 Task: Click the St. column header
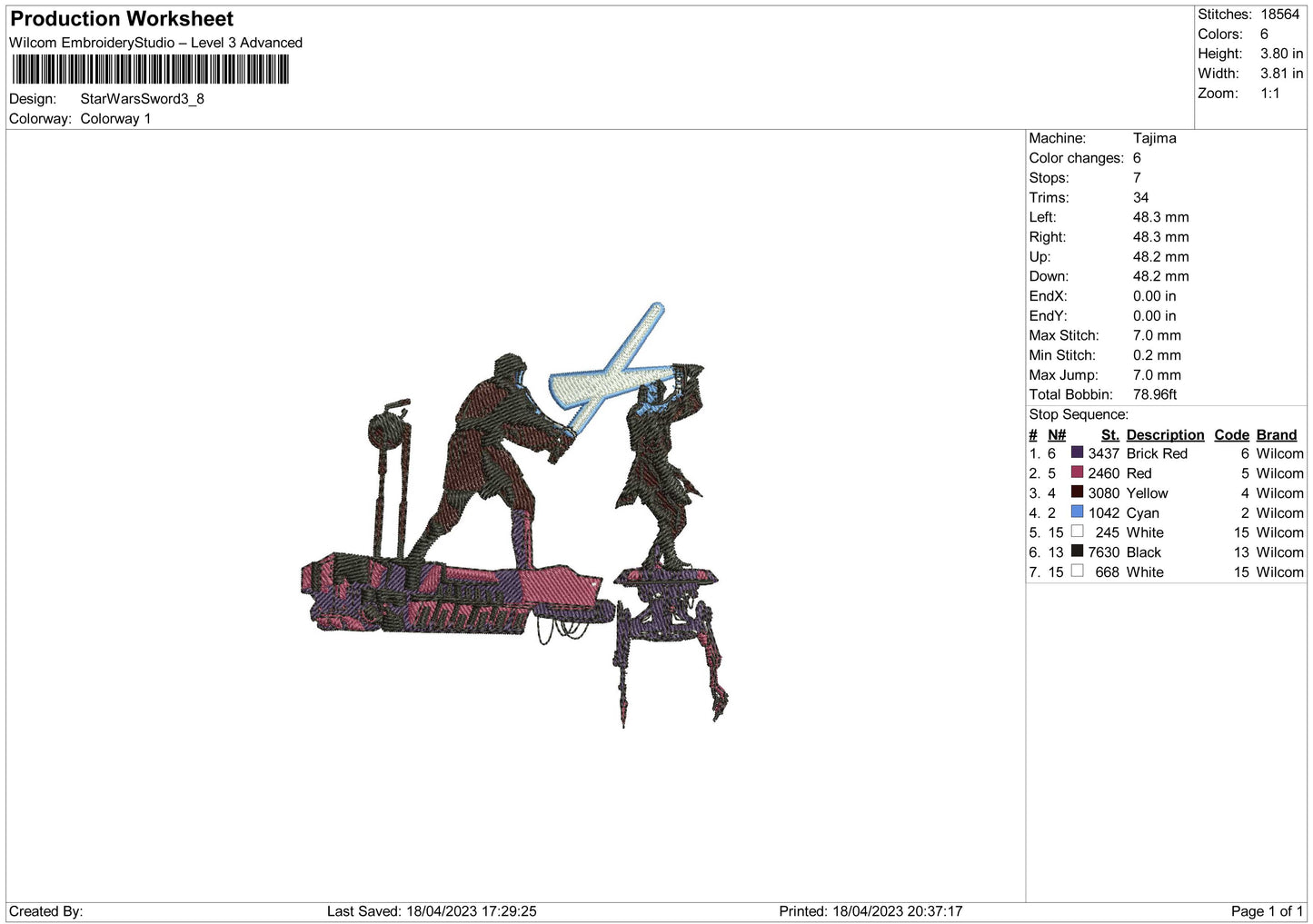(x=1109, y=434)
